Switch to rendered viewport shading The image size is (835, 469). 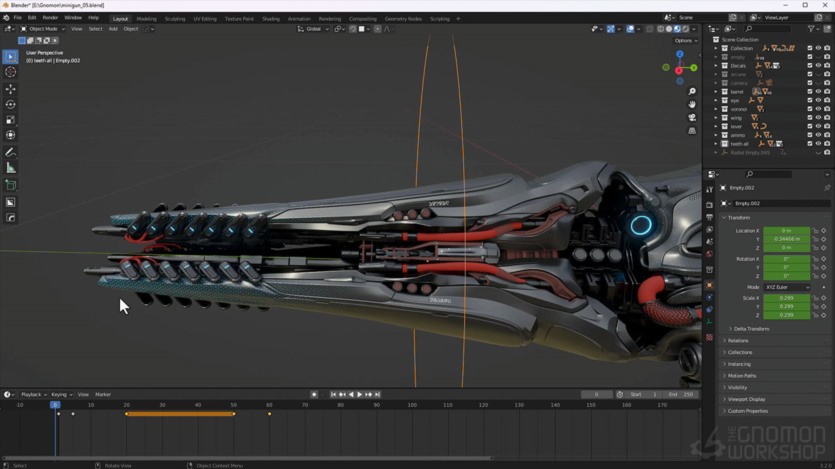[686, 29]
